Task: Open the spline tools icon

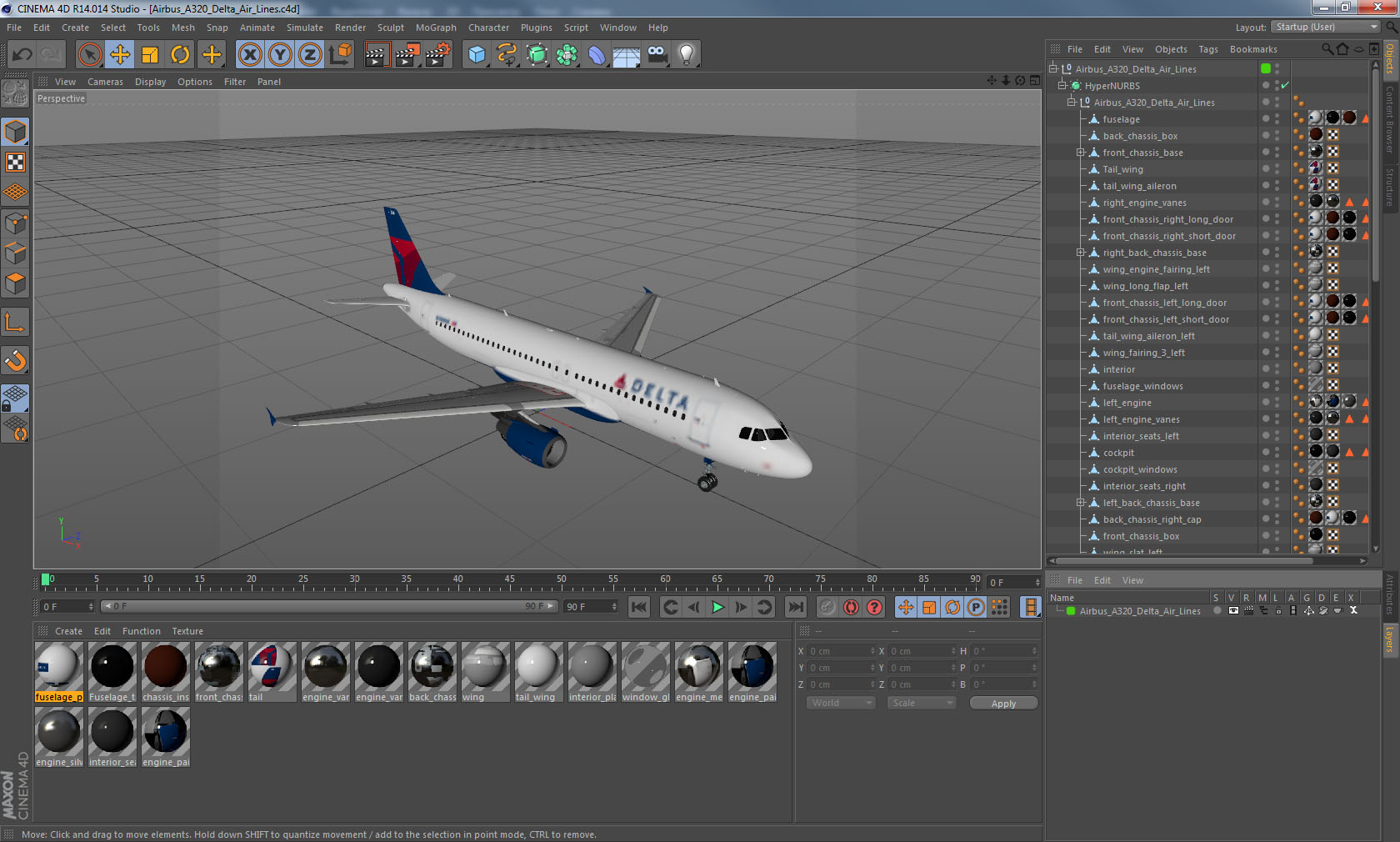Action: [x=507, y=55]
